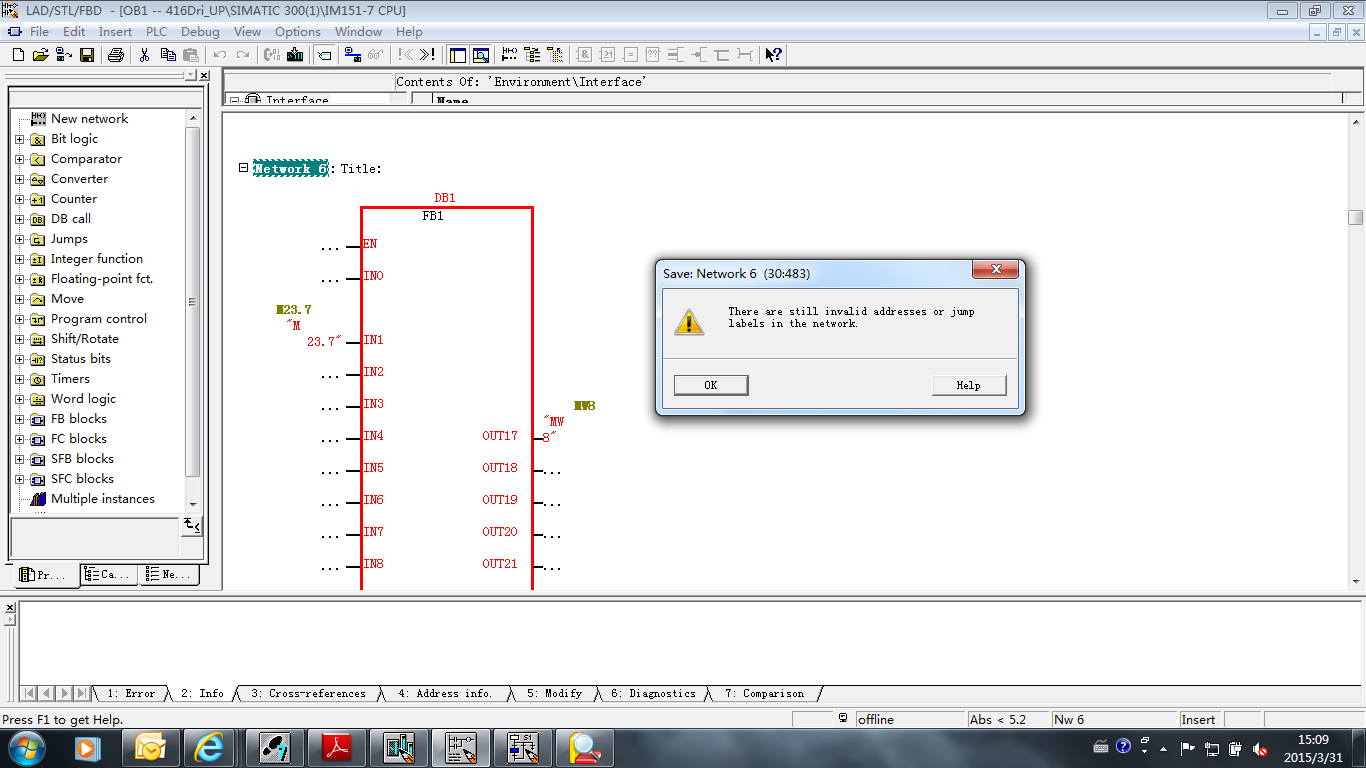The width and height of the screenshot is (1366, 768).
Task: Click the Windows Start button
Action: tap(26, 747)
